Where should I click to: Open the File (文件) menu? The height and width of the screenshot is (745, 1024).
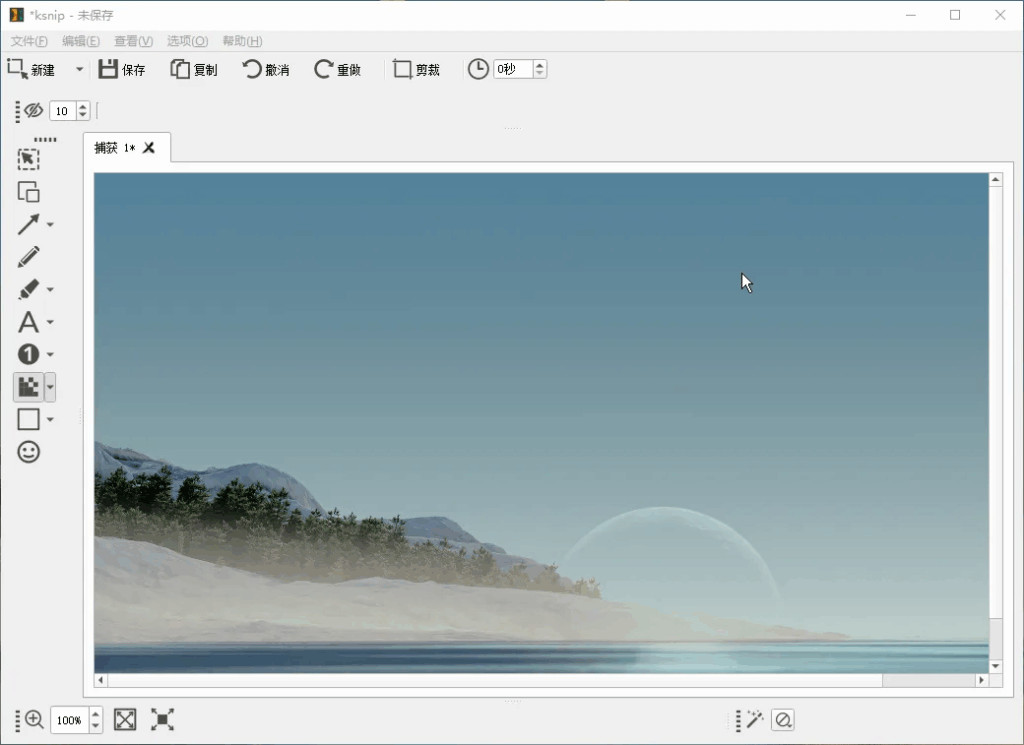click(29, 41)
